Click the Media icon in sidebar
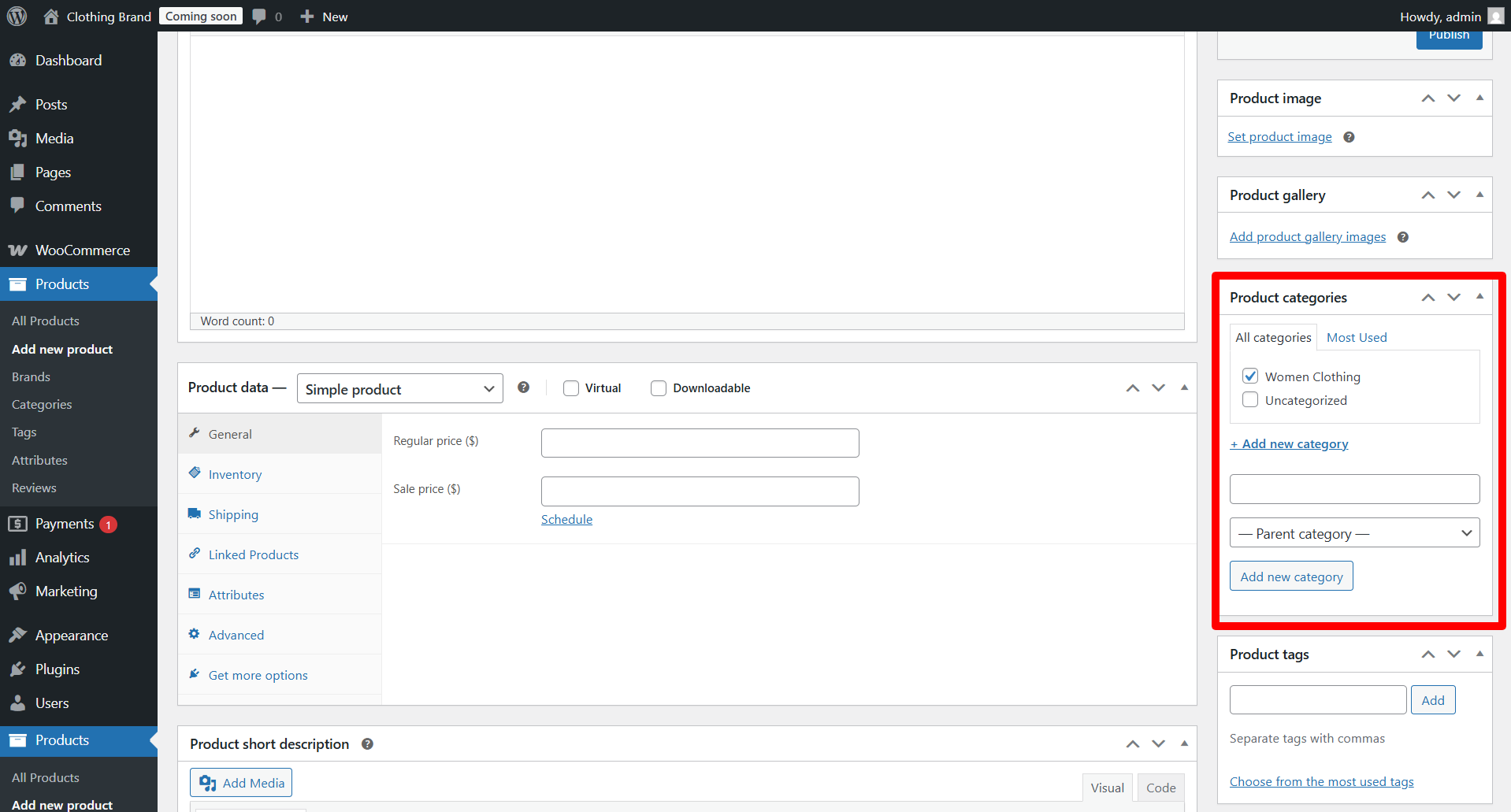Image resolution: width=1511 pixels, height=812 pixels. 17,139
